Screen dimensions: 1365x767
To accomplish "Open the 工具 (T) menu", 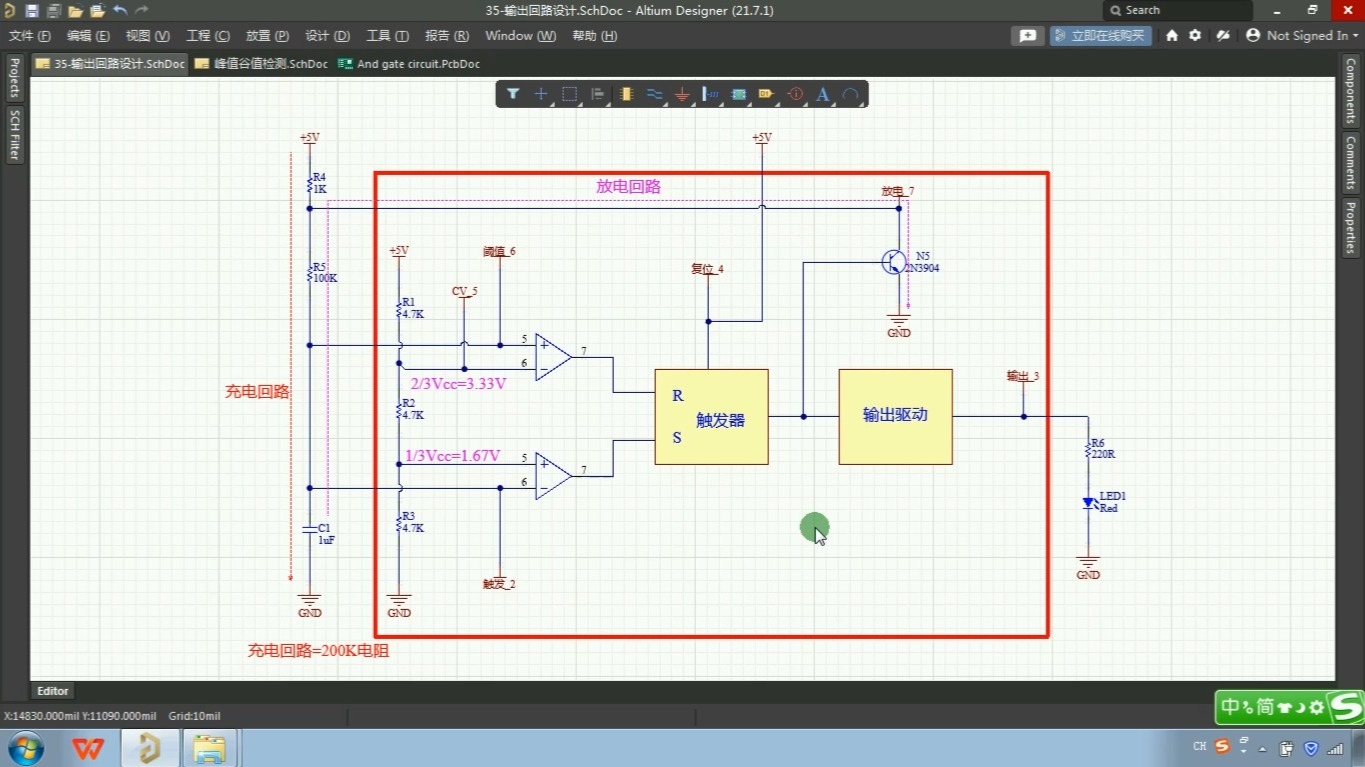I will click(388, 35).
